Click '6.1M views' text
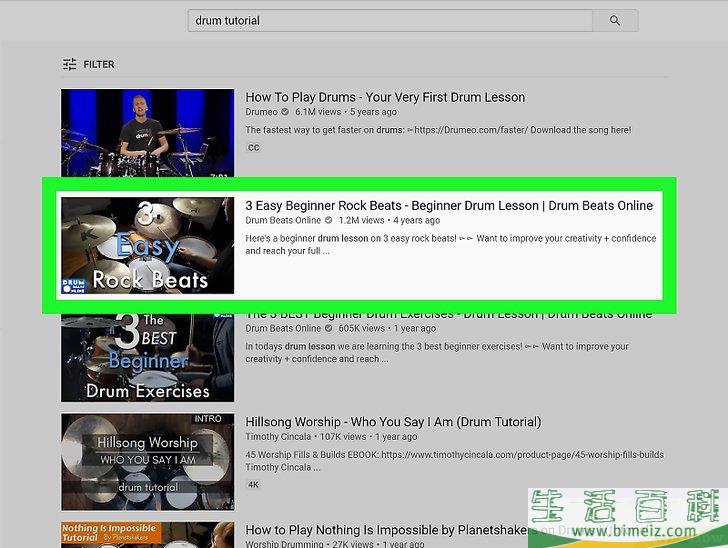728x548 pixels. 318,112
